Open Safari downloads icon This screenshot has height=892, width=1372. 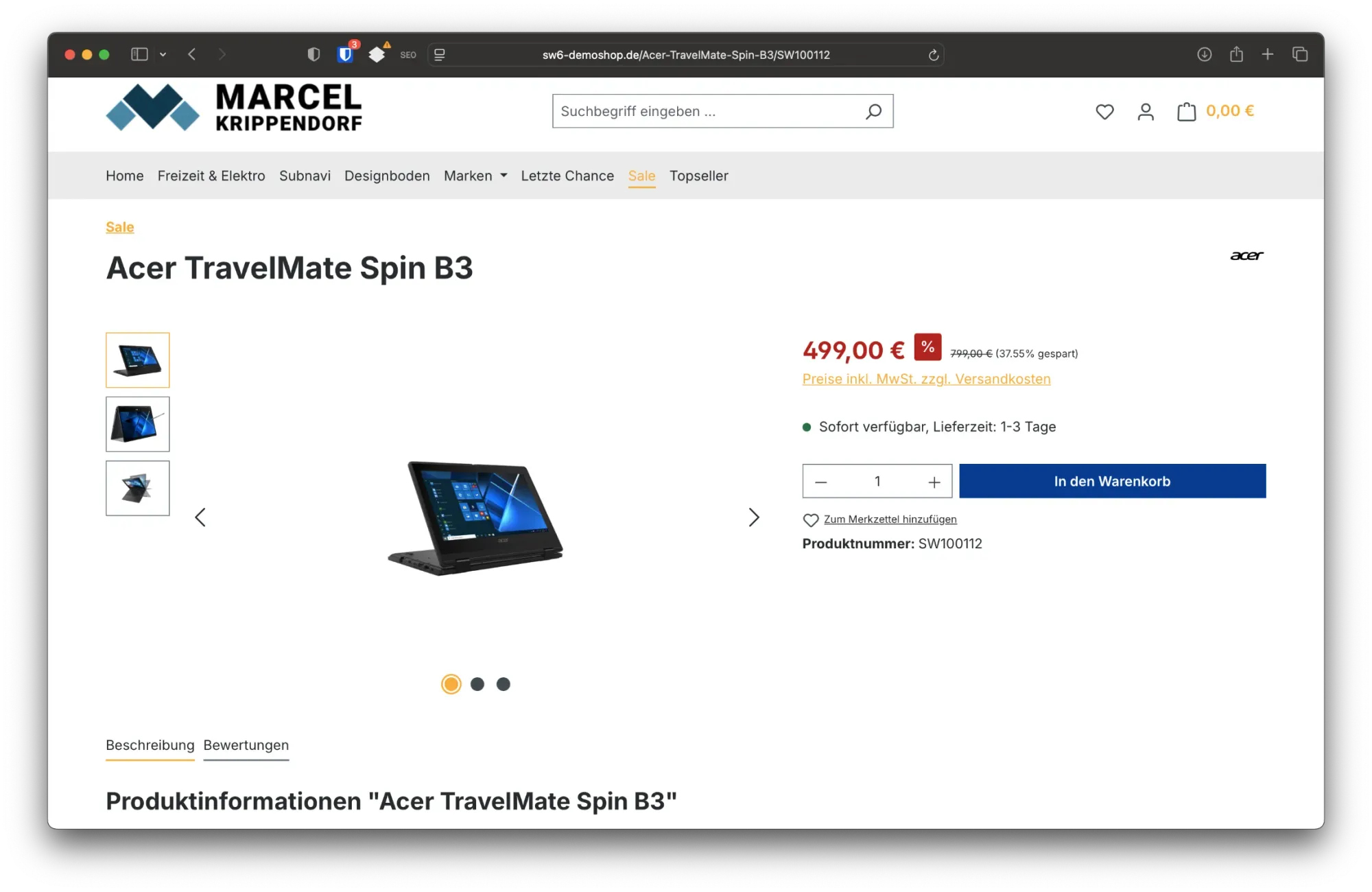(x=1204, y=54)
